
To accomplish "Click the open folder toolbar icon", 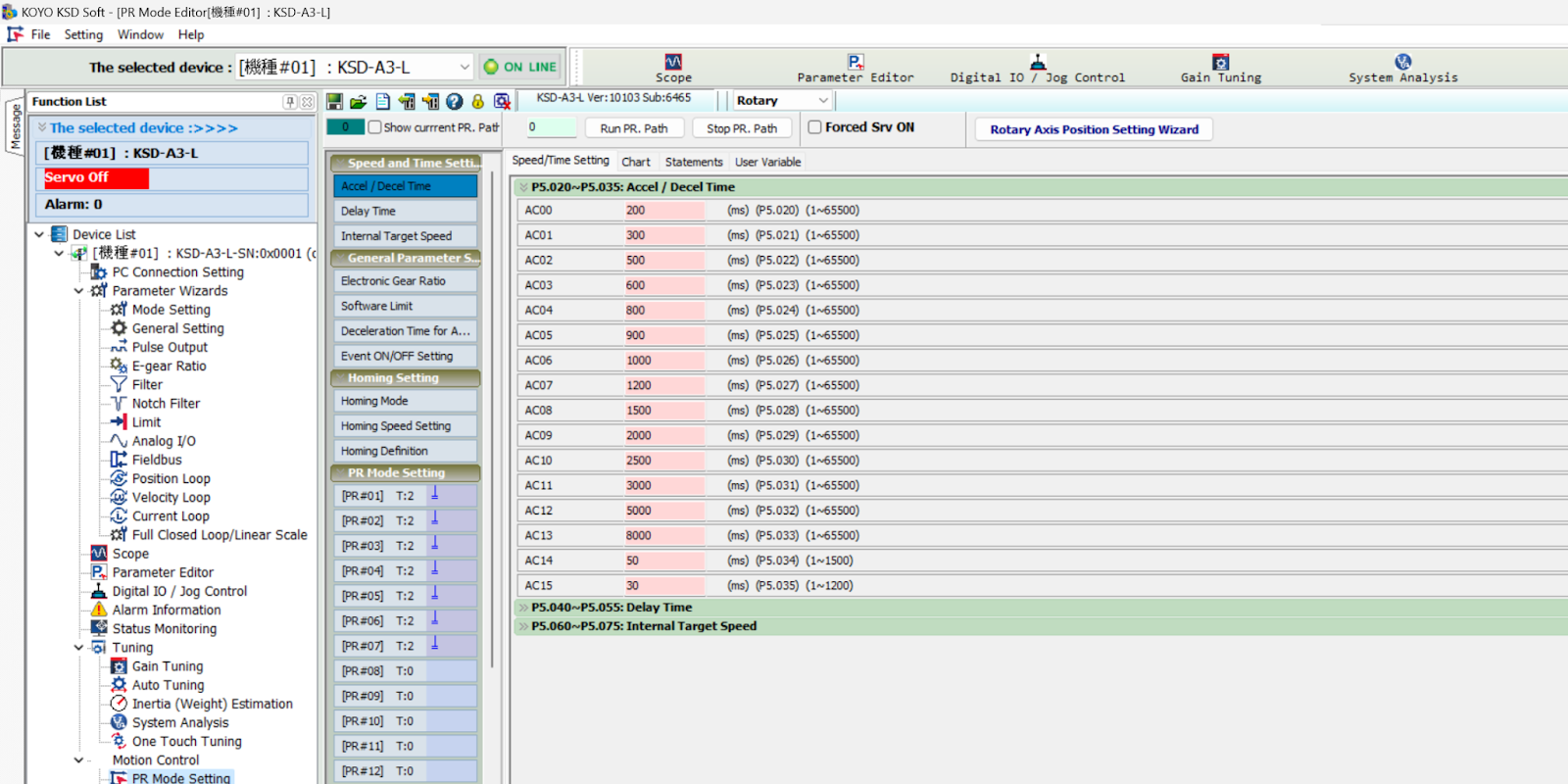I will coord(359,101).
